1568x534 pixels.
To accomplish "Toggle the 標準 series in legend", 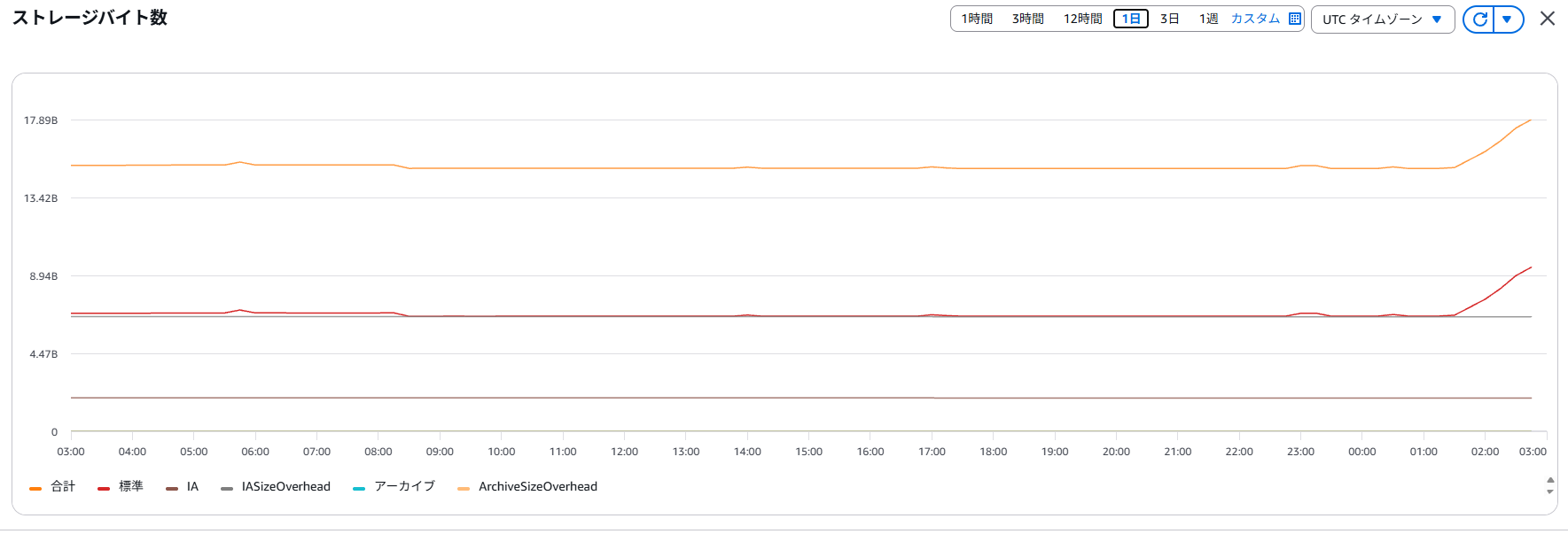I will coord(121,486).
